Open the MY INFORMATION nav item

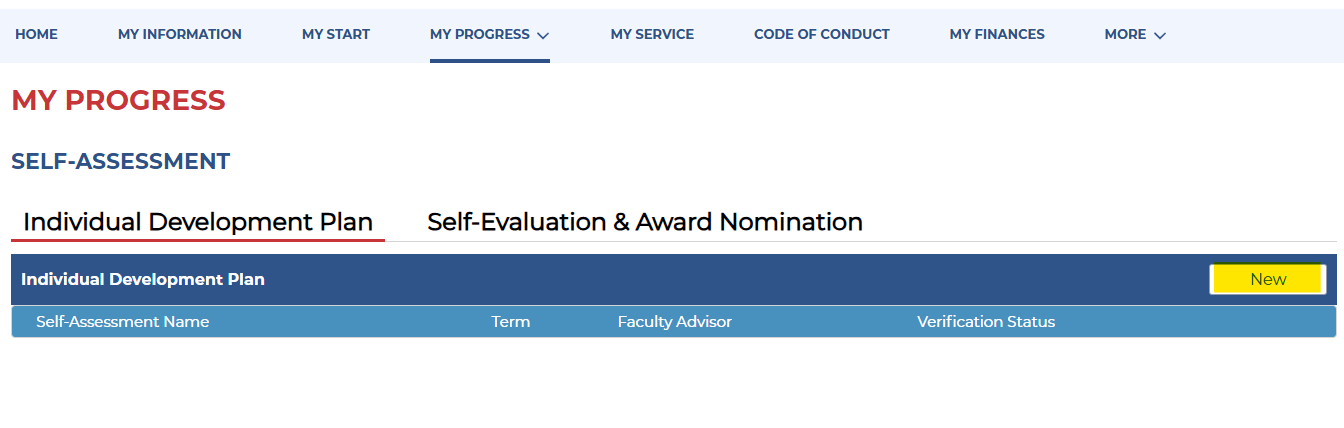point(180,34)
